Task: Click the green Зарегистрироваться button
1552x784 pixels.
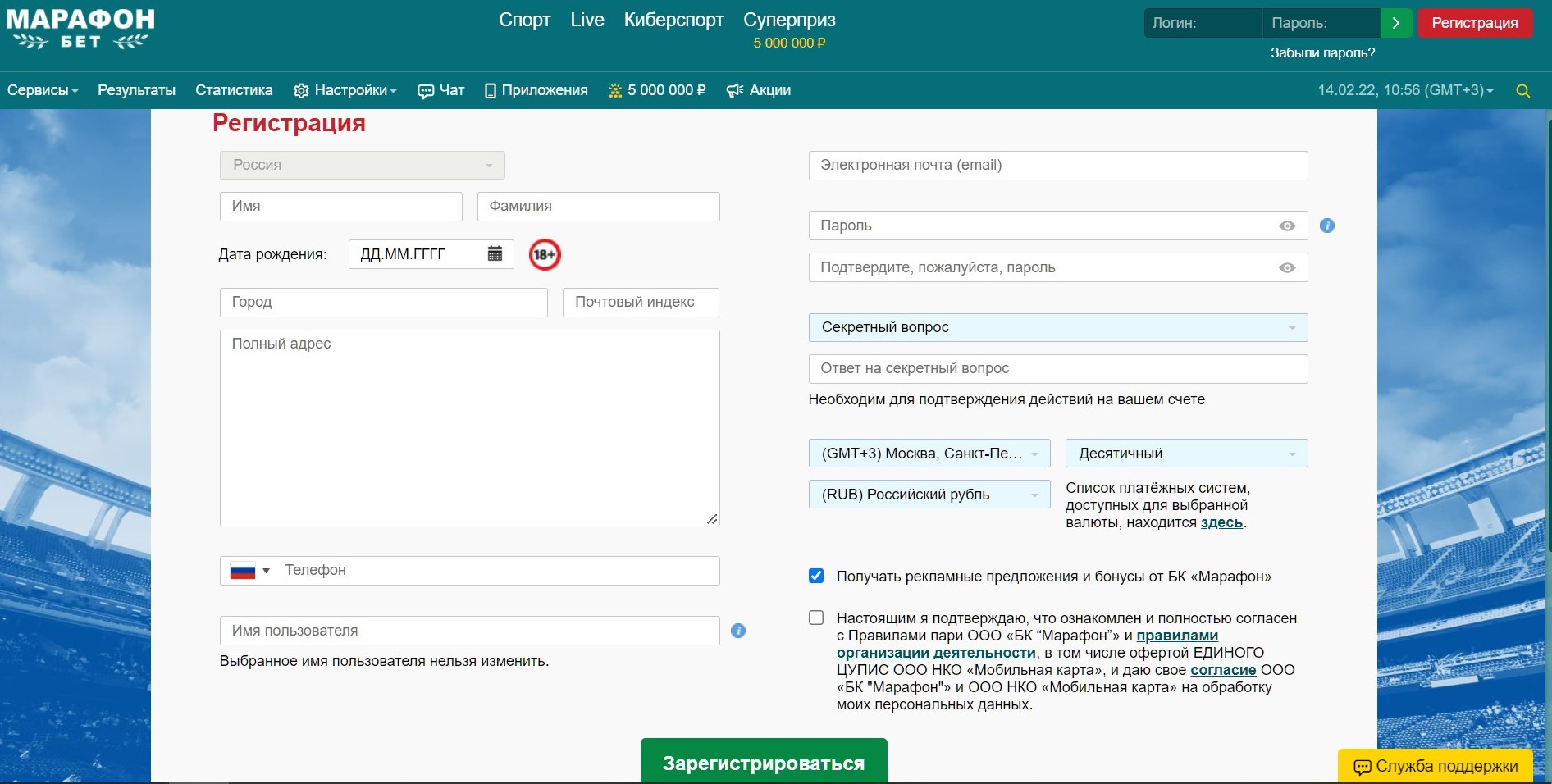Action: (x=764, y=761)
